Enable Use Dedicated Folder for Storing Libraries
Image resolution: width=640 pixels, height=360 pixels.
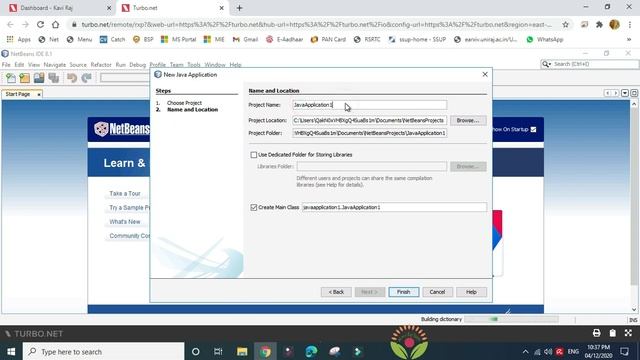coord(253,155)
